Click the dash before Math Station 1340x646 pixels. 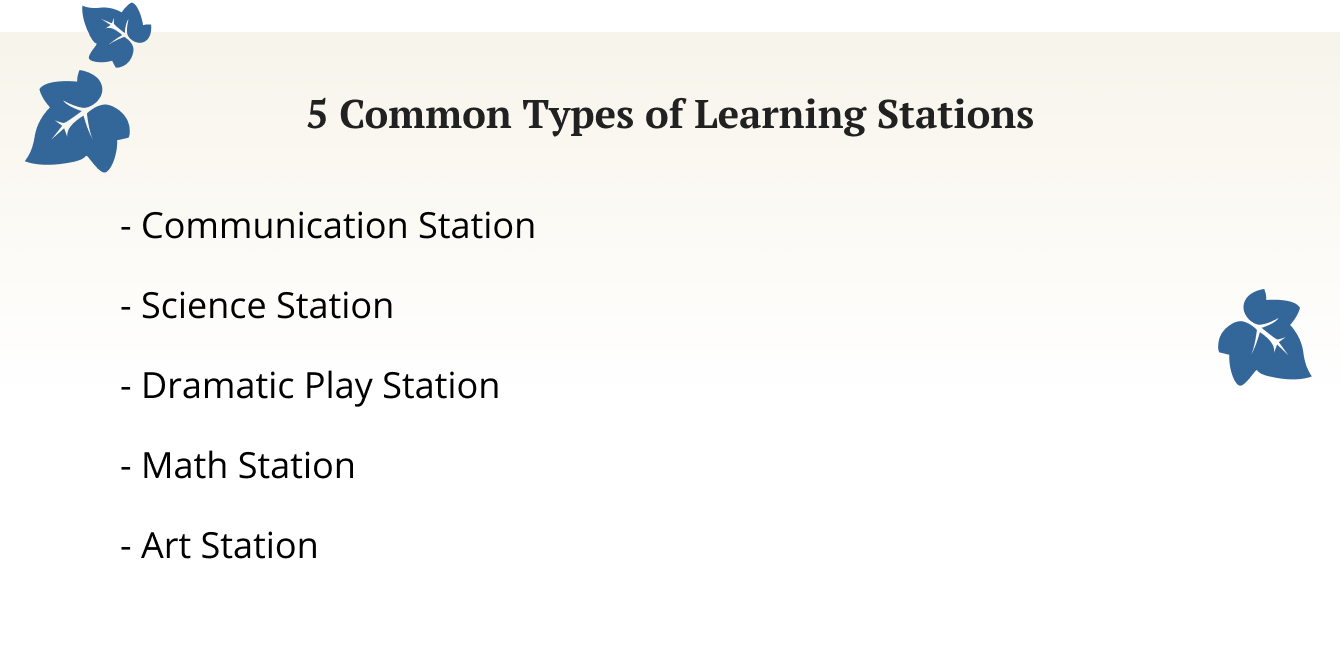pos(126,468)
